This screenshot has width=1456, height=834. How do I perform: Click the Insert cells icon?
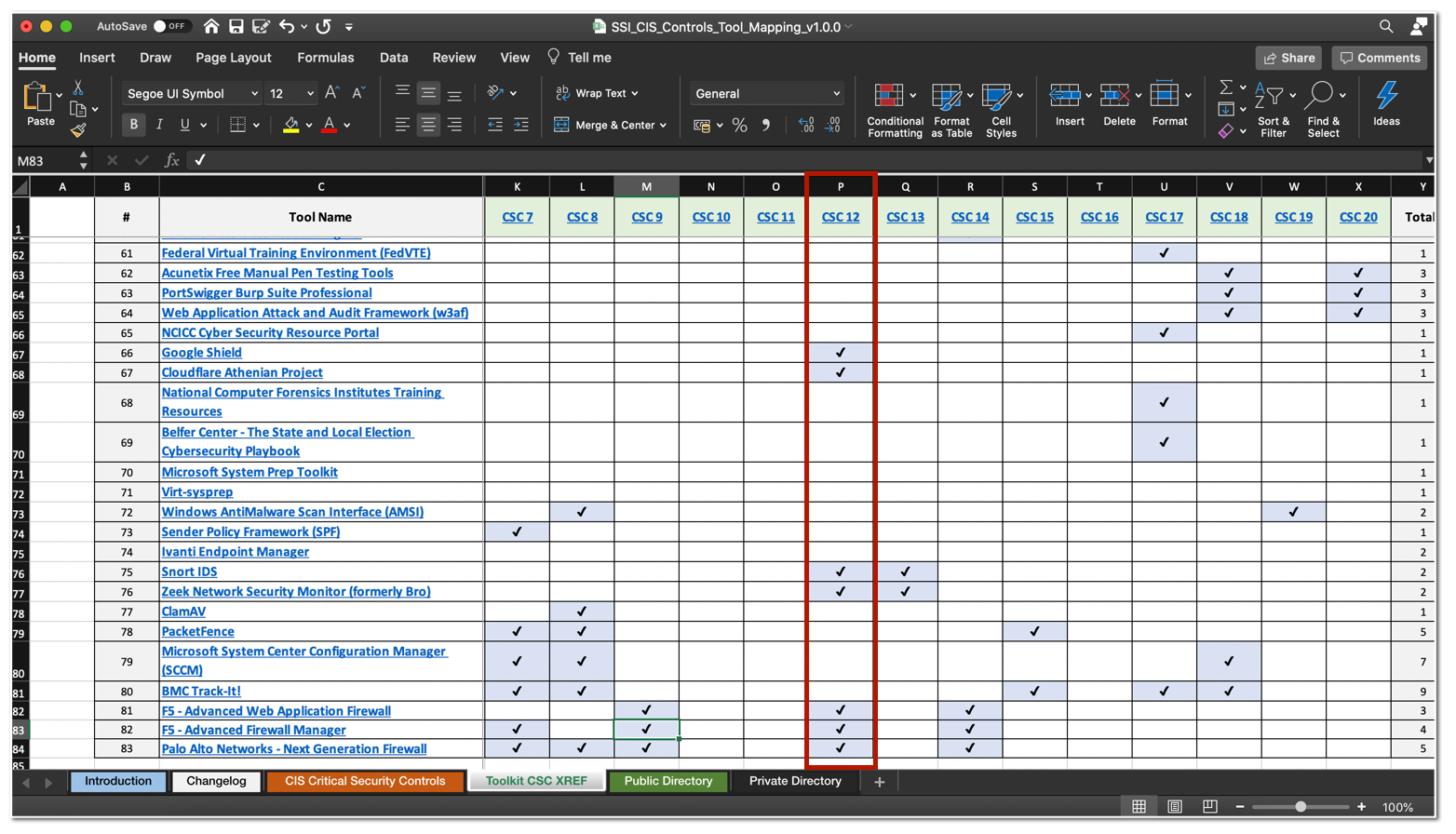[1065, 95]
